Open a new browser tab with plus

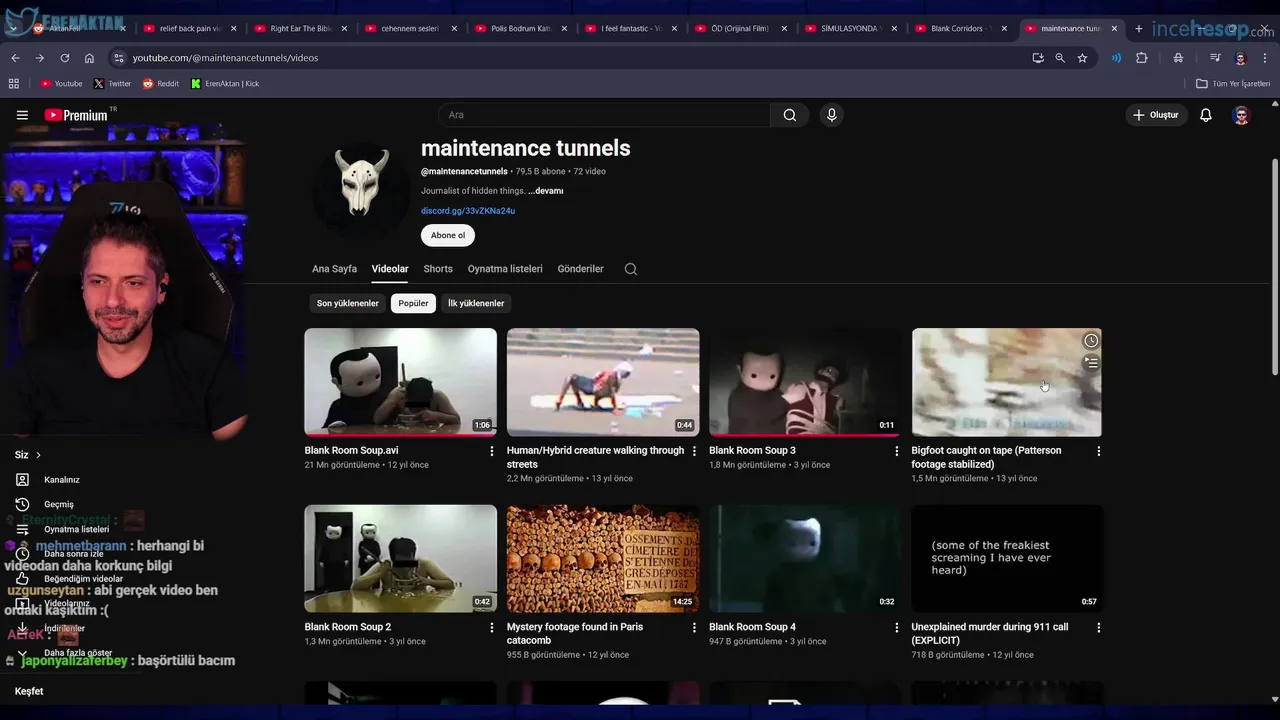[1138, 28]
